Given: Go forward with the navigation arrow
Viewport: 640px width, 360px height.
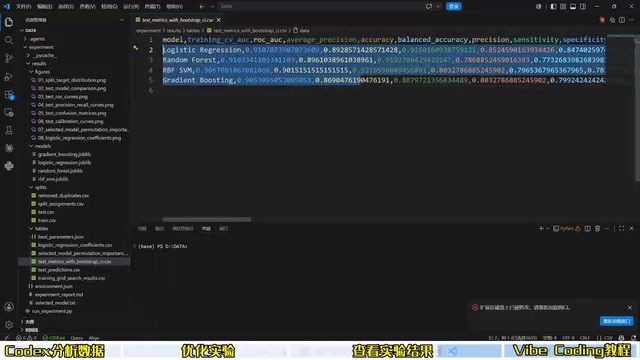Looking at the screenshot, I should coord(211,7).
